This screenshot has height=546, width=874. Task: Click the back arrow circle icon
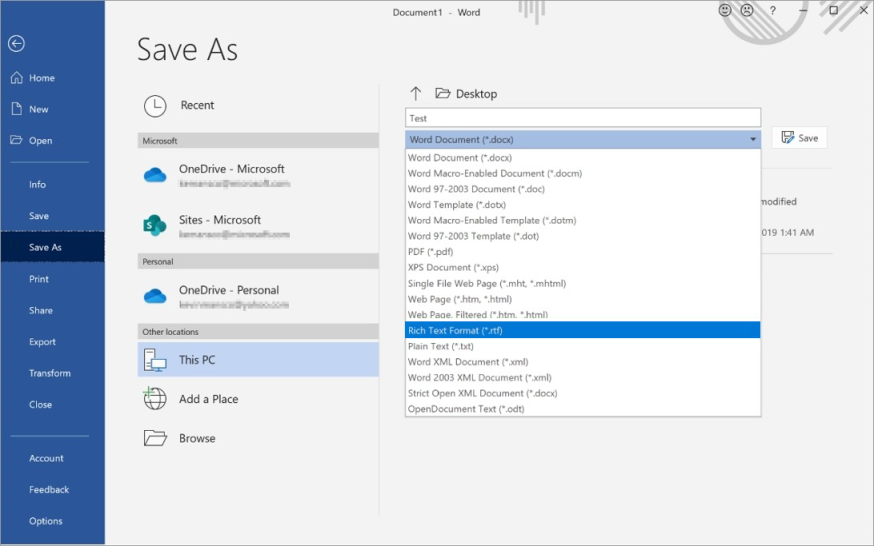click(16, 44)
